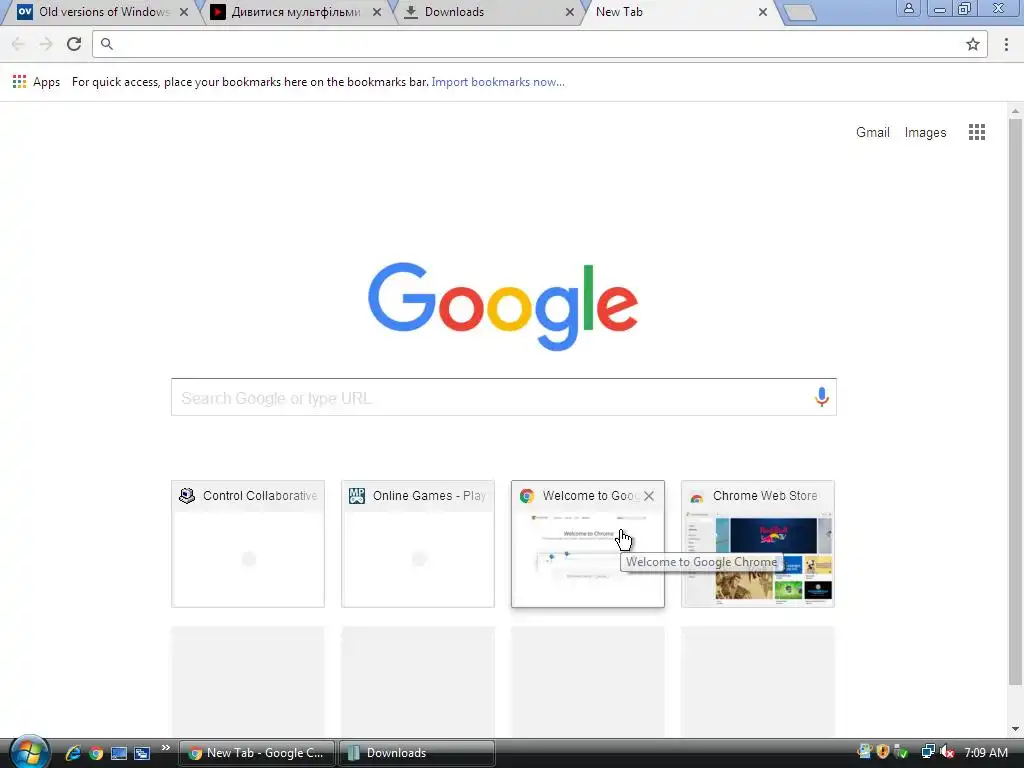The width and height of the screenshot is (1024, 768).
Task: Open the Apps shortcut in bookmarks bar
Action: pos(37,82)
